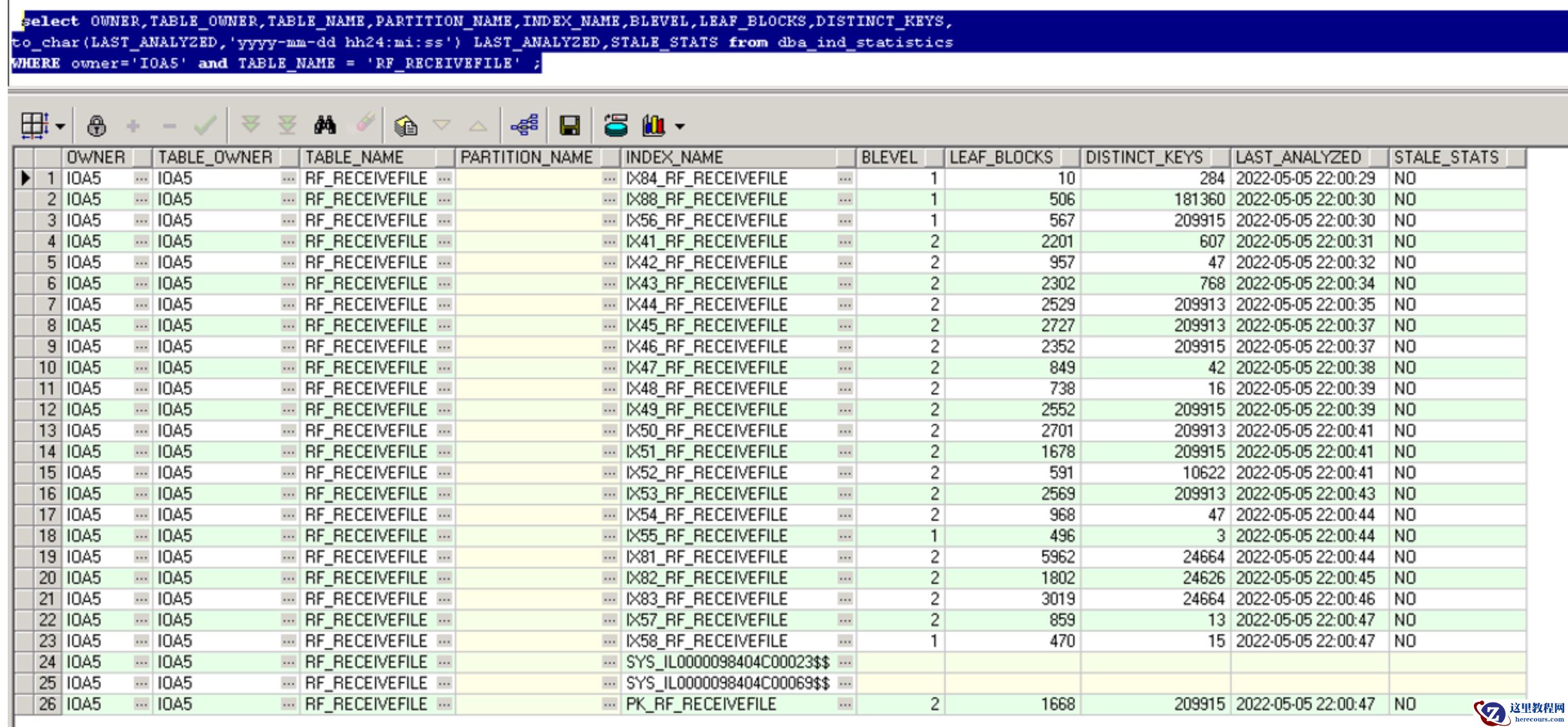Sort by DISTINCT_KEYS column header
The image size is (1568, 727).
1144,157
